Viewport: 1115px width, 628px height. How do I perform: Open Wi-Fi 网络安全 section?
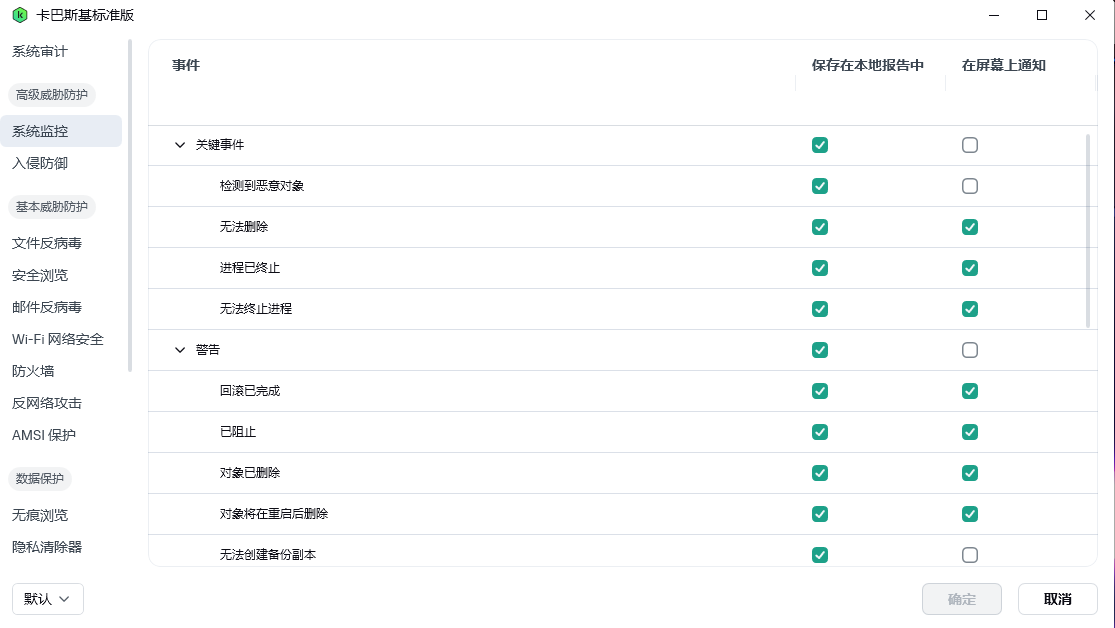(58, 339)
